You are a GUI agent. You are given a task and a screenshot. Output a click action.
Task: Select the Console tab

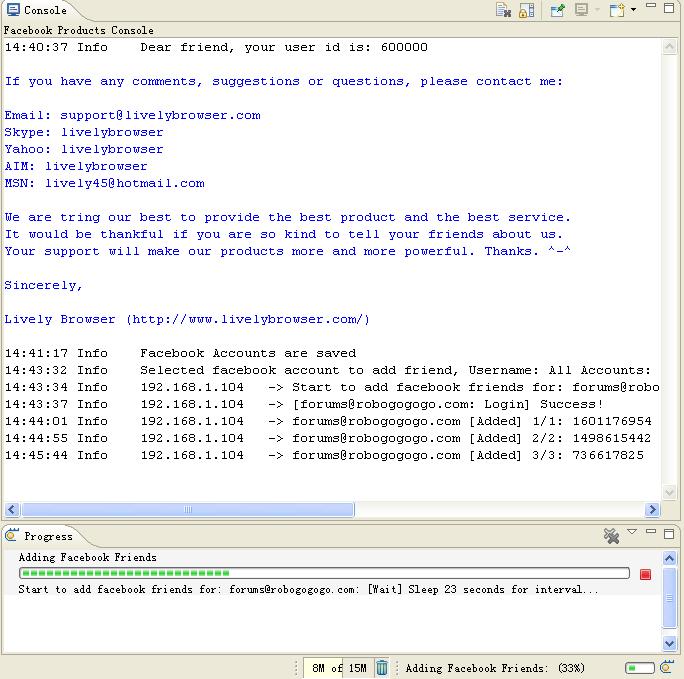coord(38,10)
